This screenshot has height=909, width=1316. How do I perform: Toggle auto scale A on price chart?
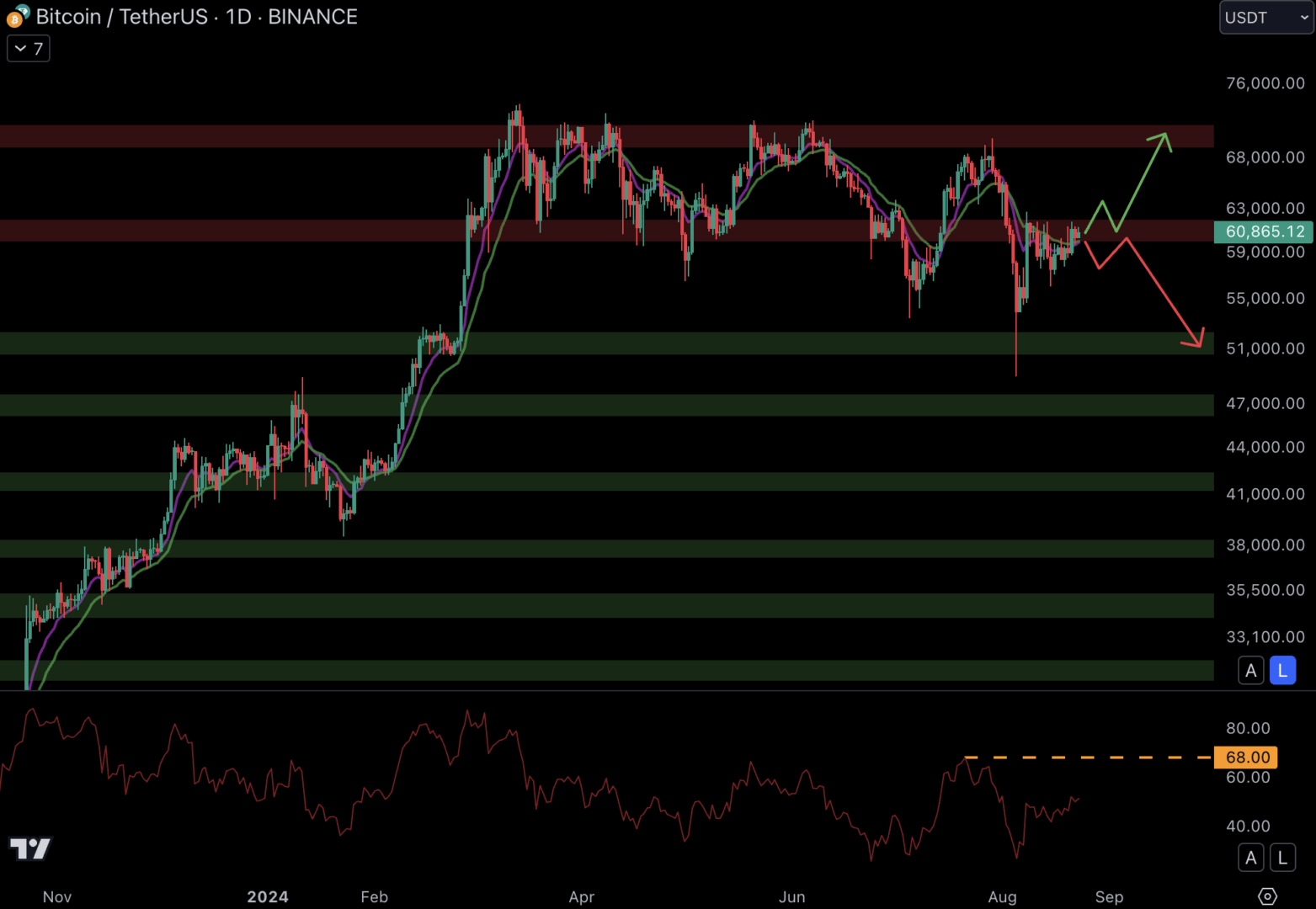tap(1251, 671)
